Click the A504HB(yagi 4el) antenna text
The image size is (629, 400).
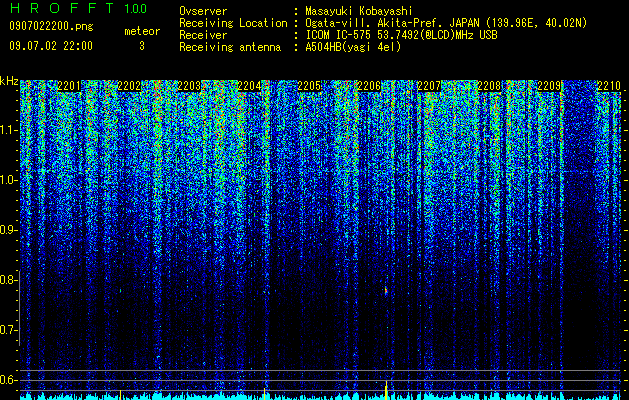(x=353, y=47)
